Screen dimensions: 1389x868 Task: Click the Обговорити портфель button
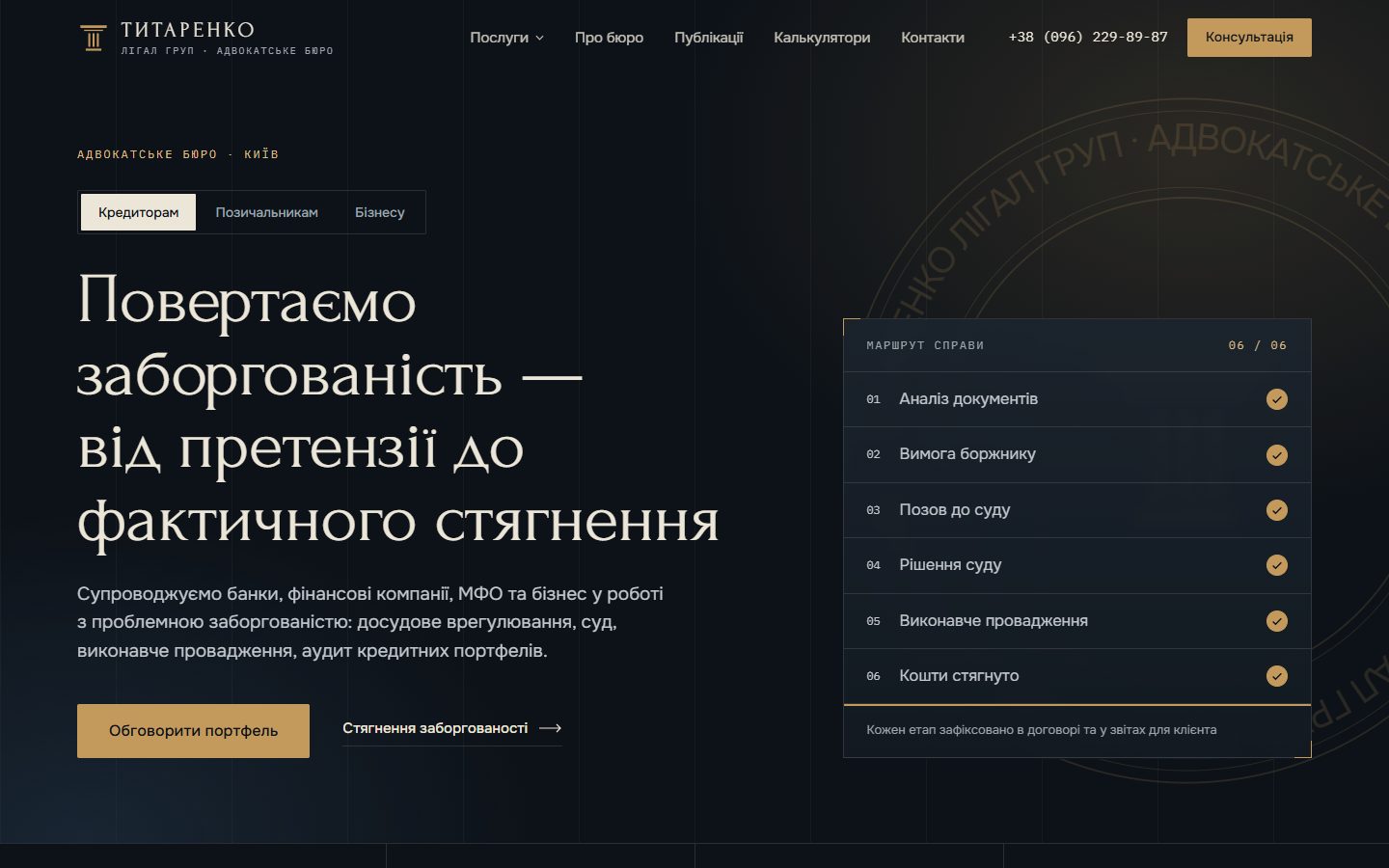(x=193, y=731)
